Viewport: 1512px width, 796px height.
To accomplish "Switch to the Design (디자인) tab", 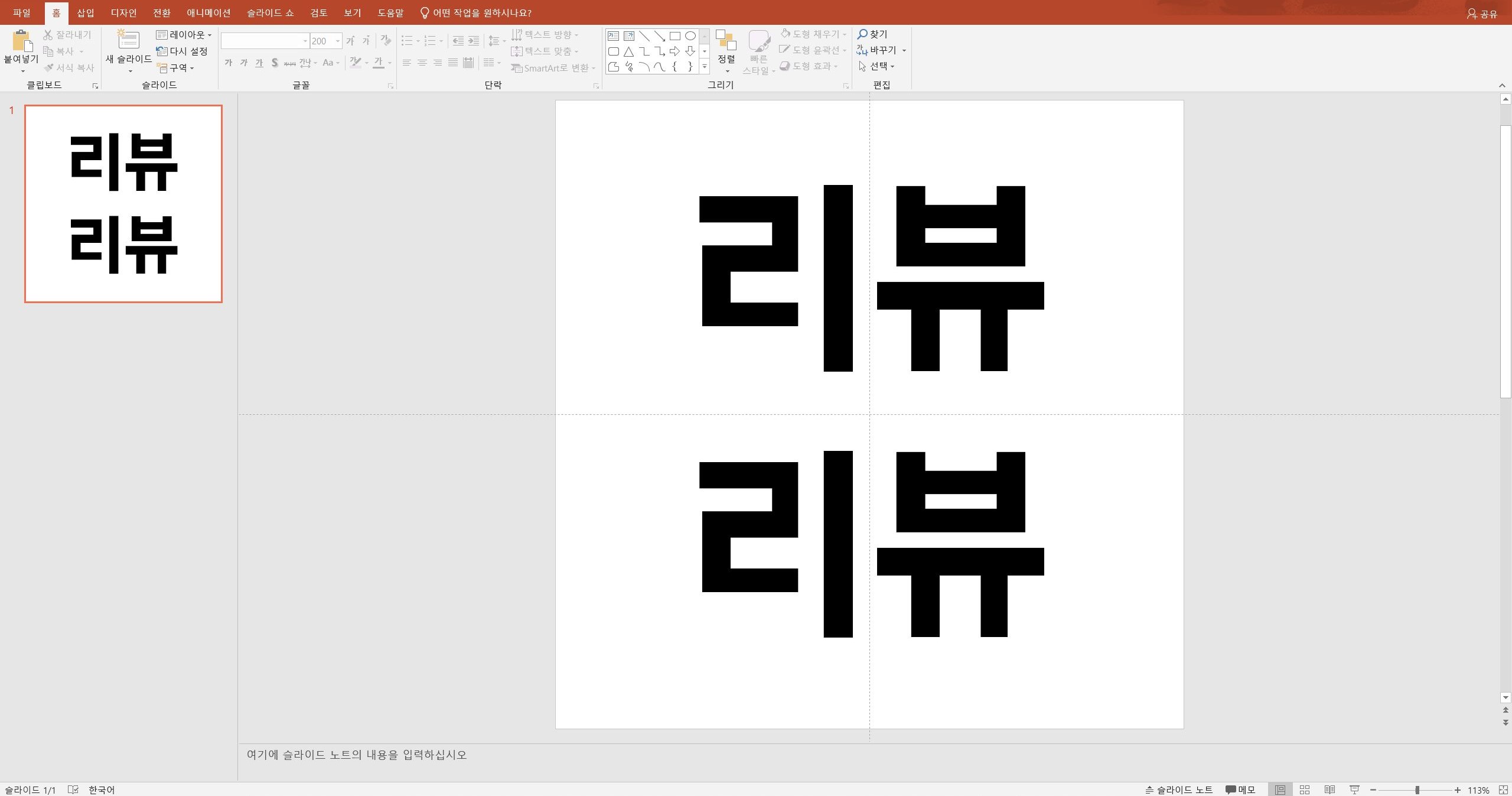I will 123,12.
